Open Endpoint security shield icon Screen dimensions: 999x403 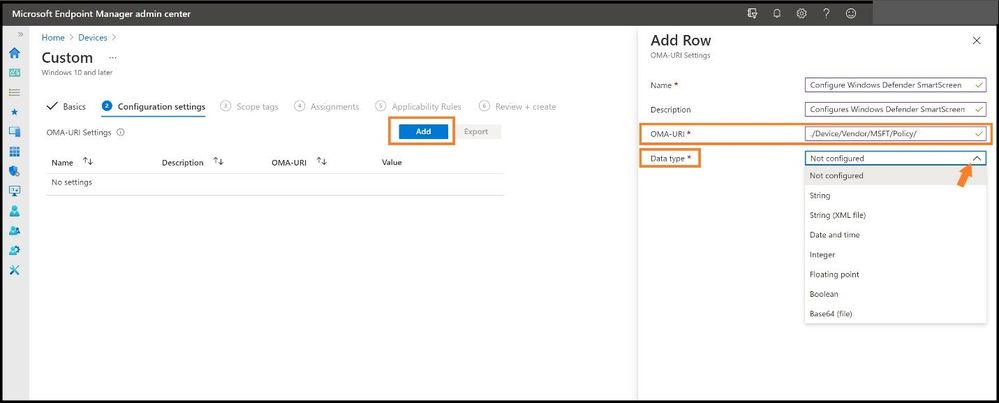(x=14, y=171)
